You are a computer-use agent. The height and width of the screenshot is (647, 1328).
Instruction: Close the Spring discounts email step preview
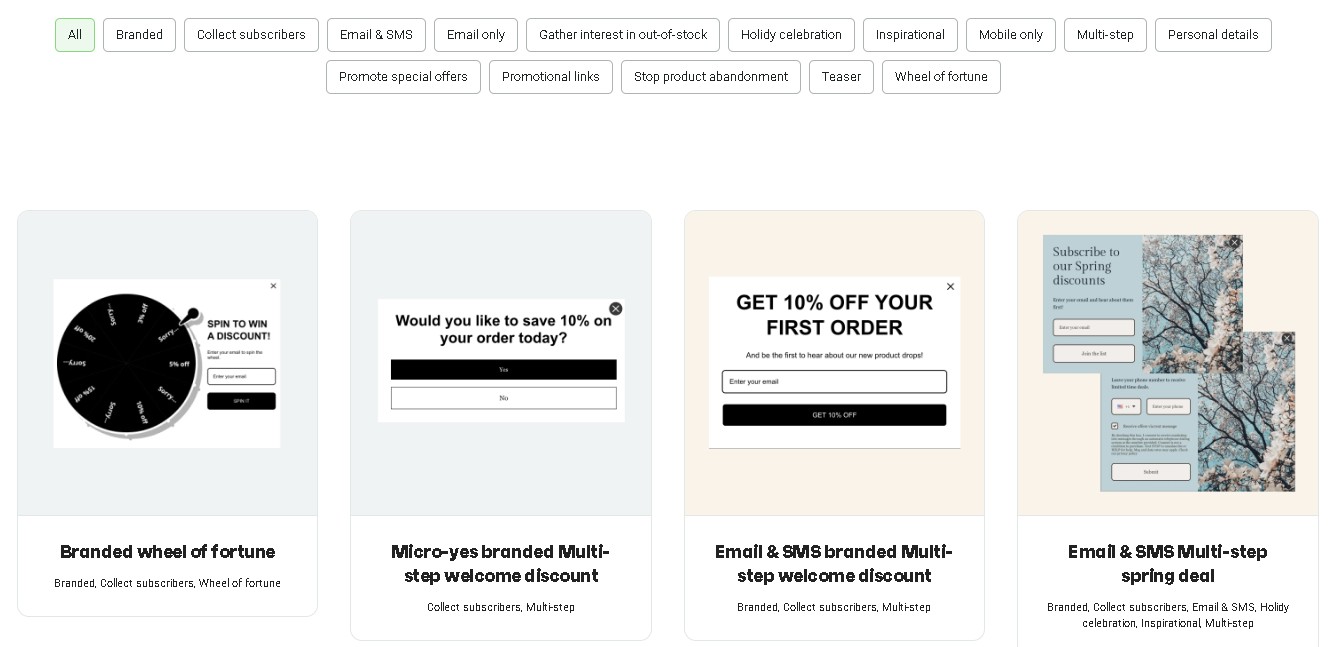(x=1233, y=241)
